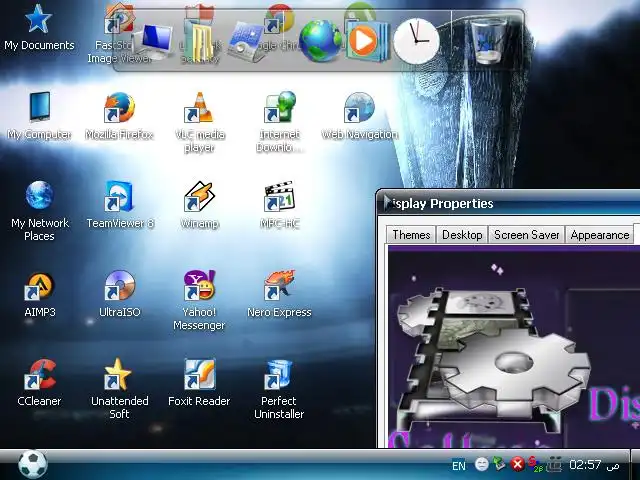640x480 pixels.
Task: Open Yahoo! Messenger shortcut
Action: 199,300
